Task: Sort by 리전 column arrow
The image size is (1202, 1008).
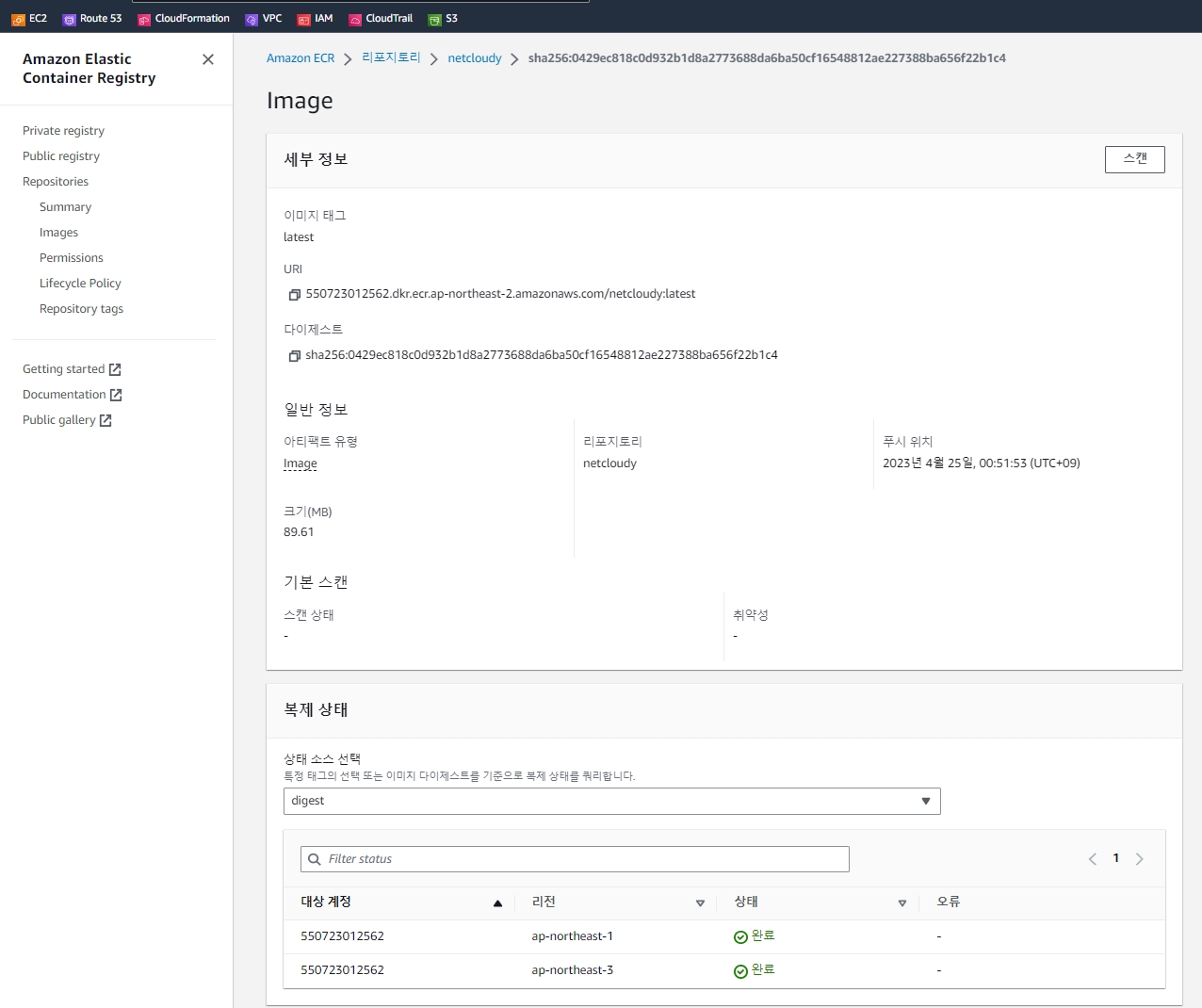Action: [700, 903]
